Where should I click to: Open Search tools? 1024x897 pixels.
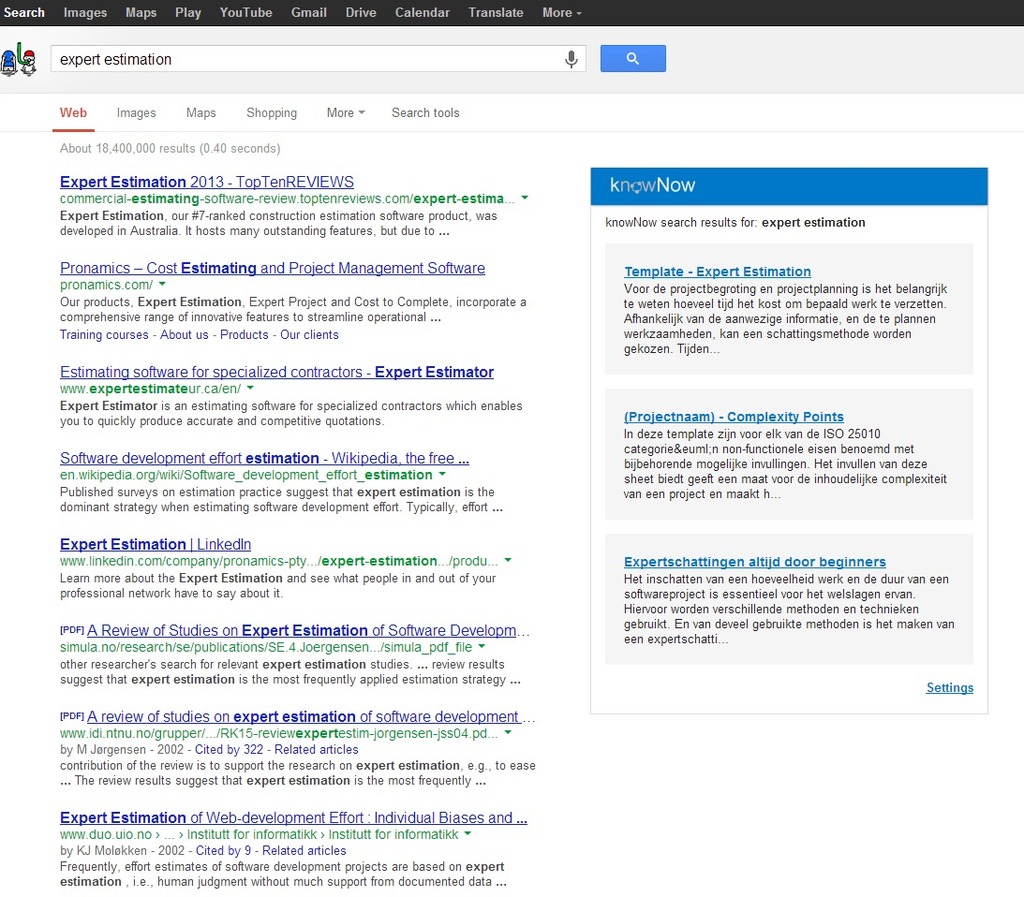pyautogui.click(x=426, y=113)
